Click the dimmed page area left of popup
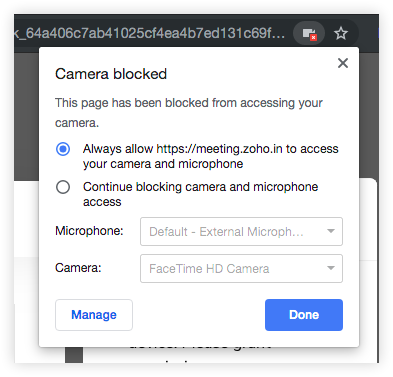 click(x=26, y=117)
